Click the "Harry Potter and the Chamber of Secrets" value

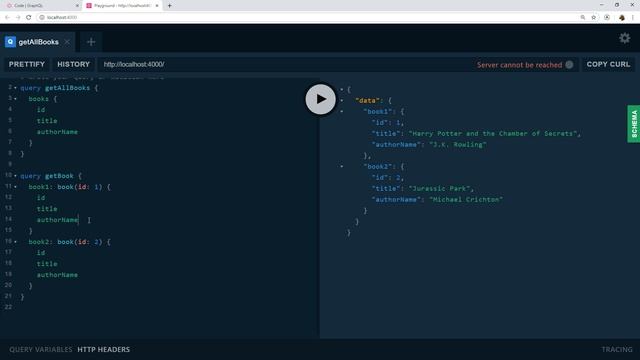click(493, 133)
